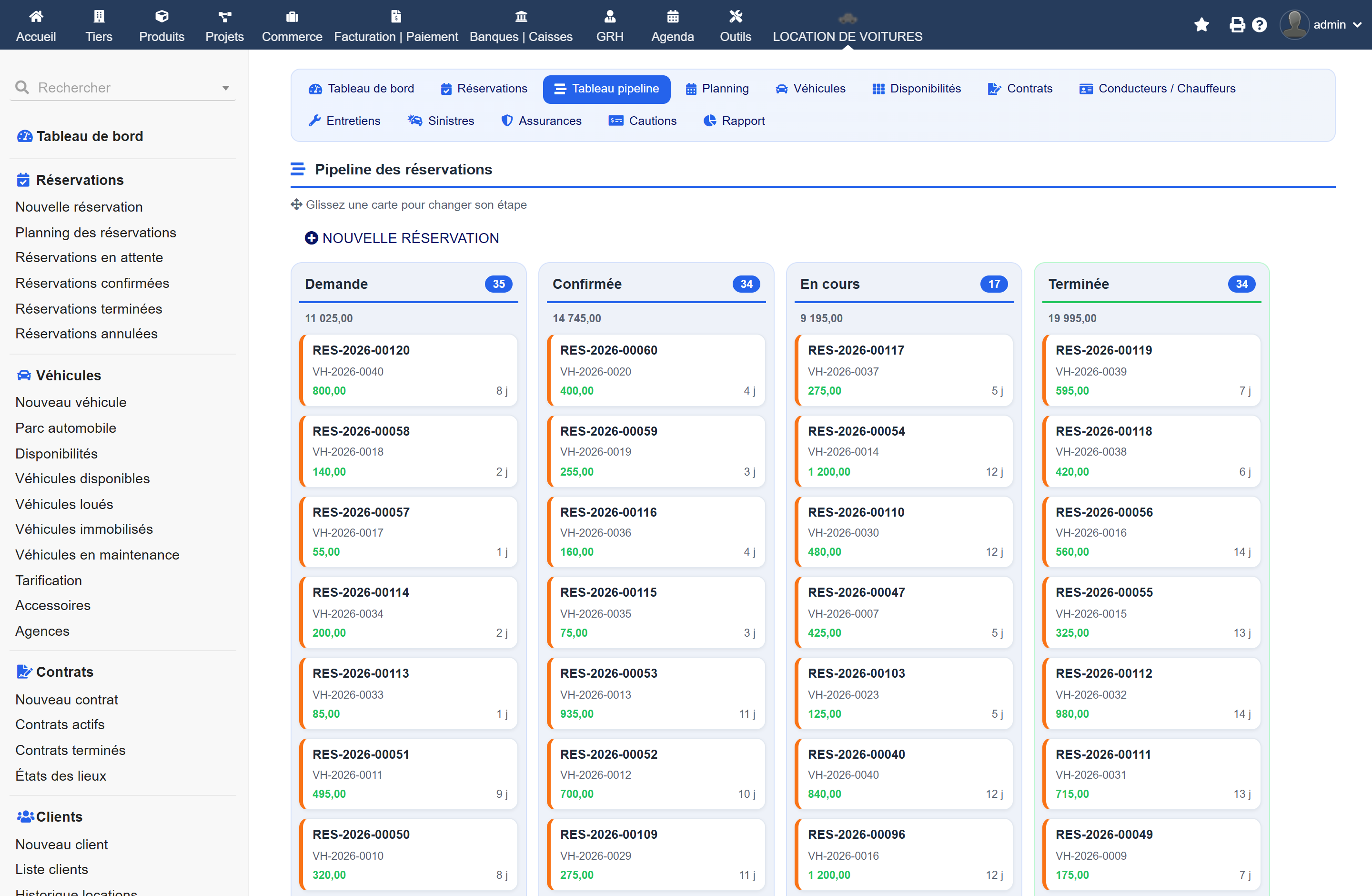
Task: Click the Pipeline des réservations heading
Action: click(x=404, y=170)
